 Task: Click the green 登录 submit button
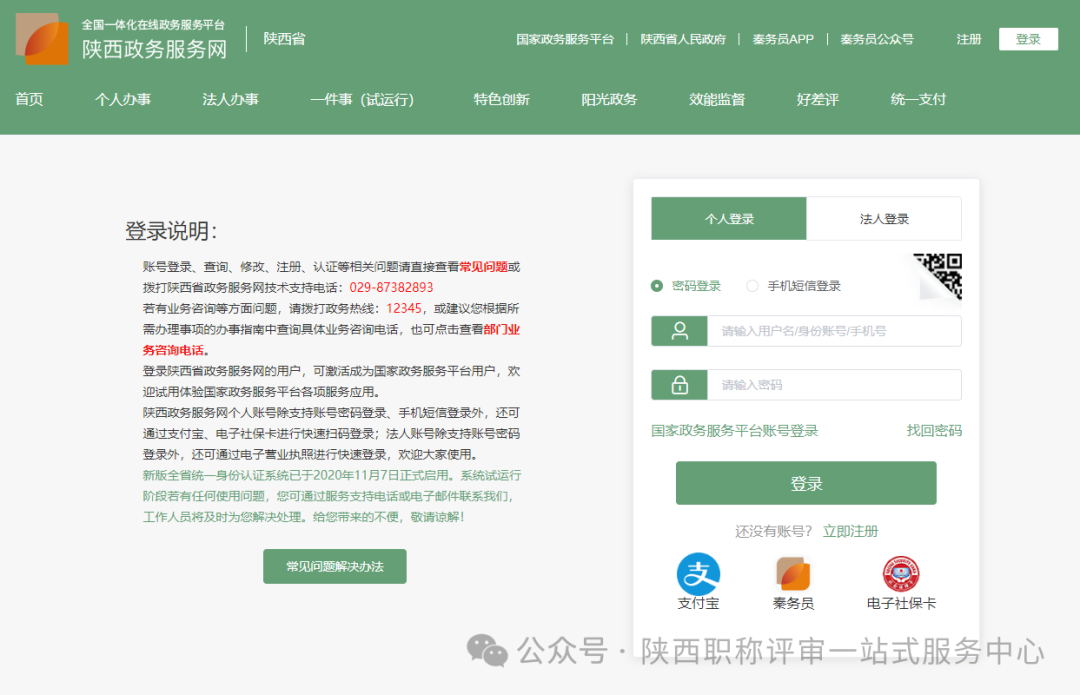[806, 483]
